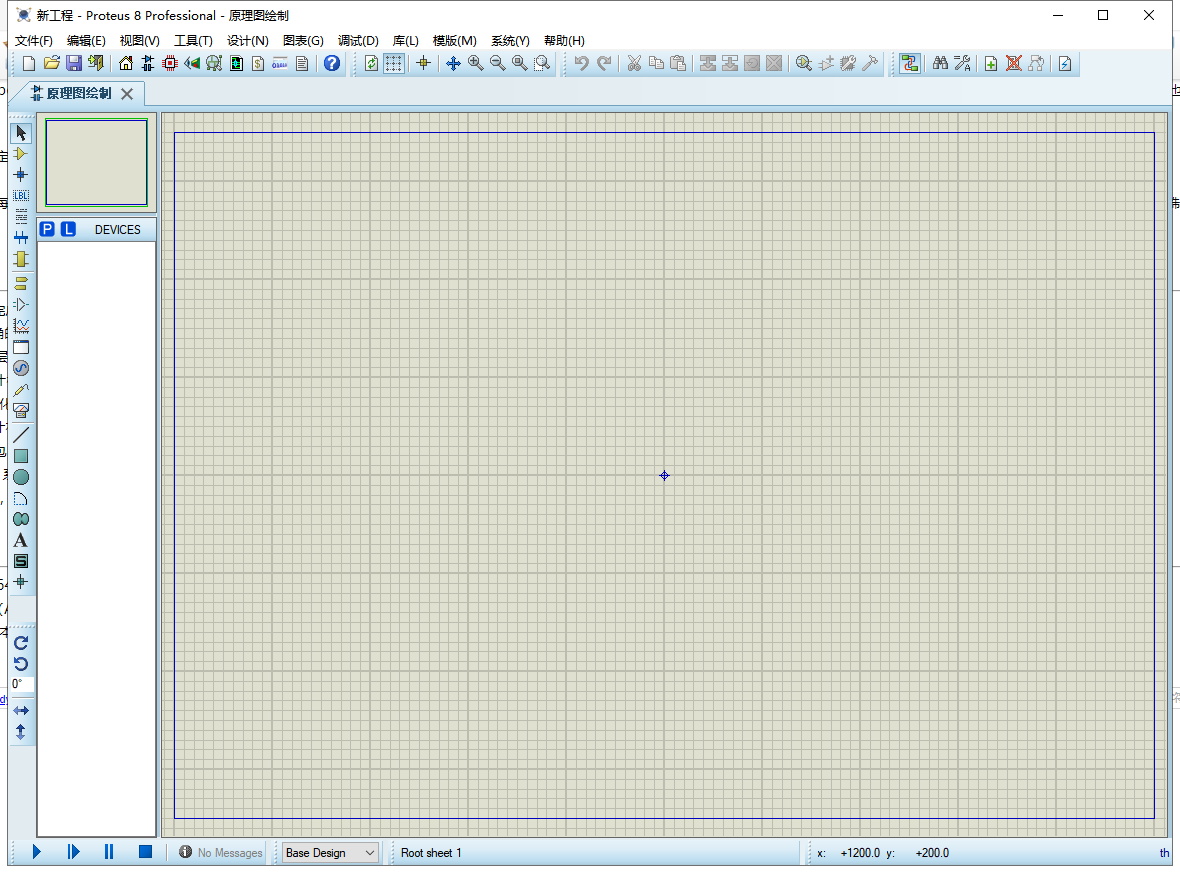Viewport: 1180px width, 873px height.
Task: Open the Base Design variant dropdown
Action: click(x=329, y=853)
